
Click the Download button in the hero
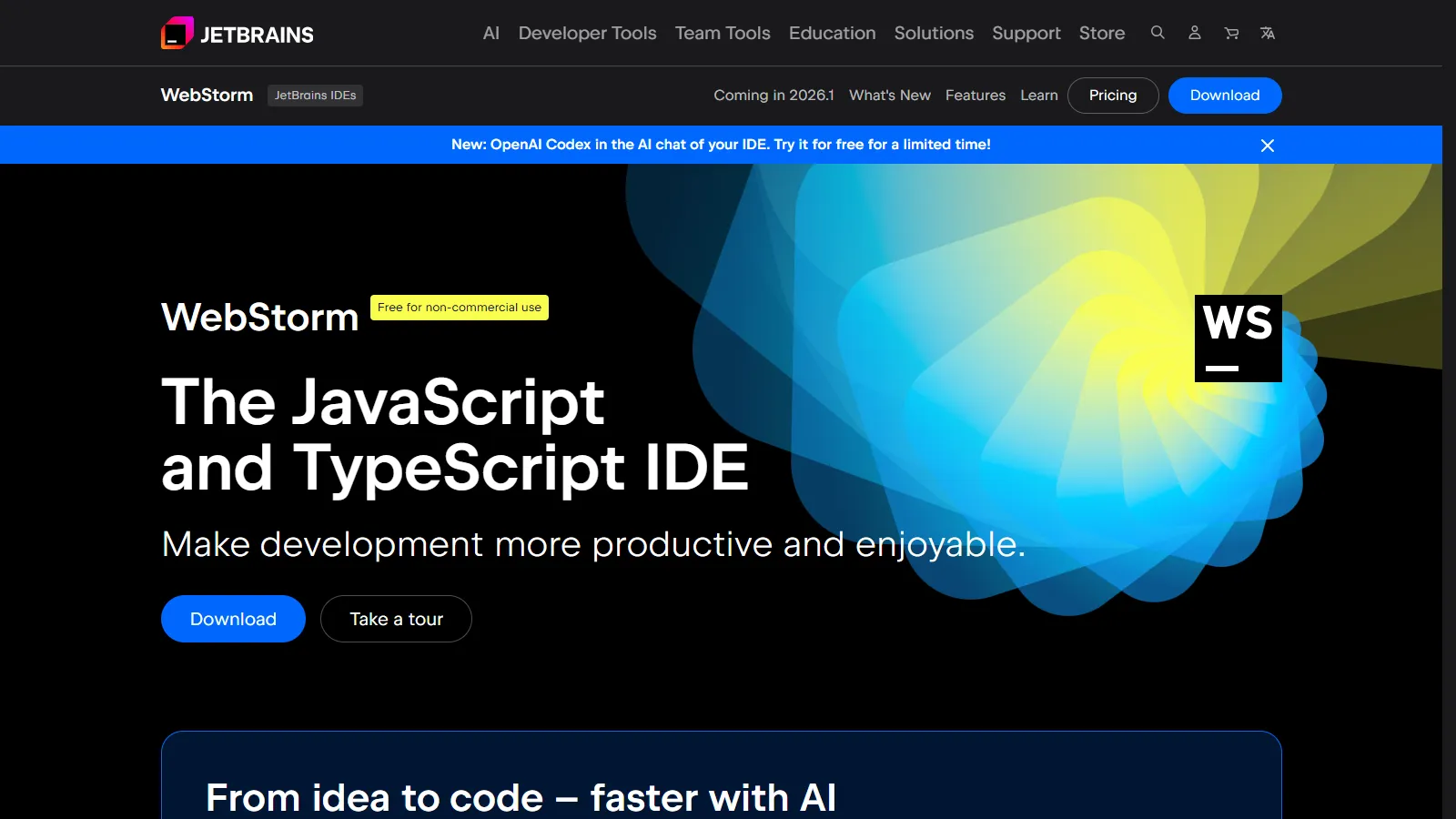click(x=233, y=619)
